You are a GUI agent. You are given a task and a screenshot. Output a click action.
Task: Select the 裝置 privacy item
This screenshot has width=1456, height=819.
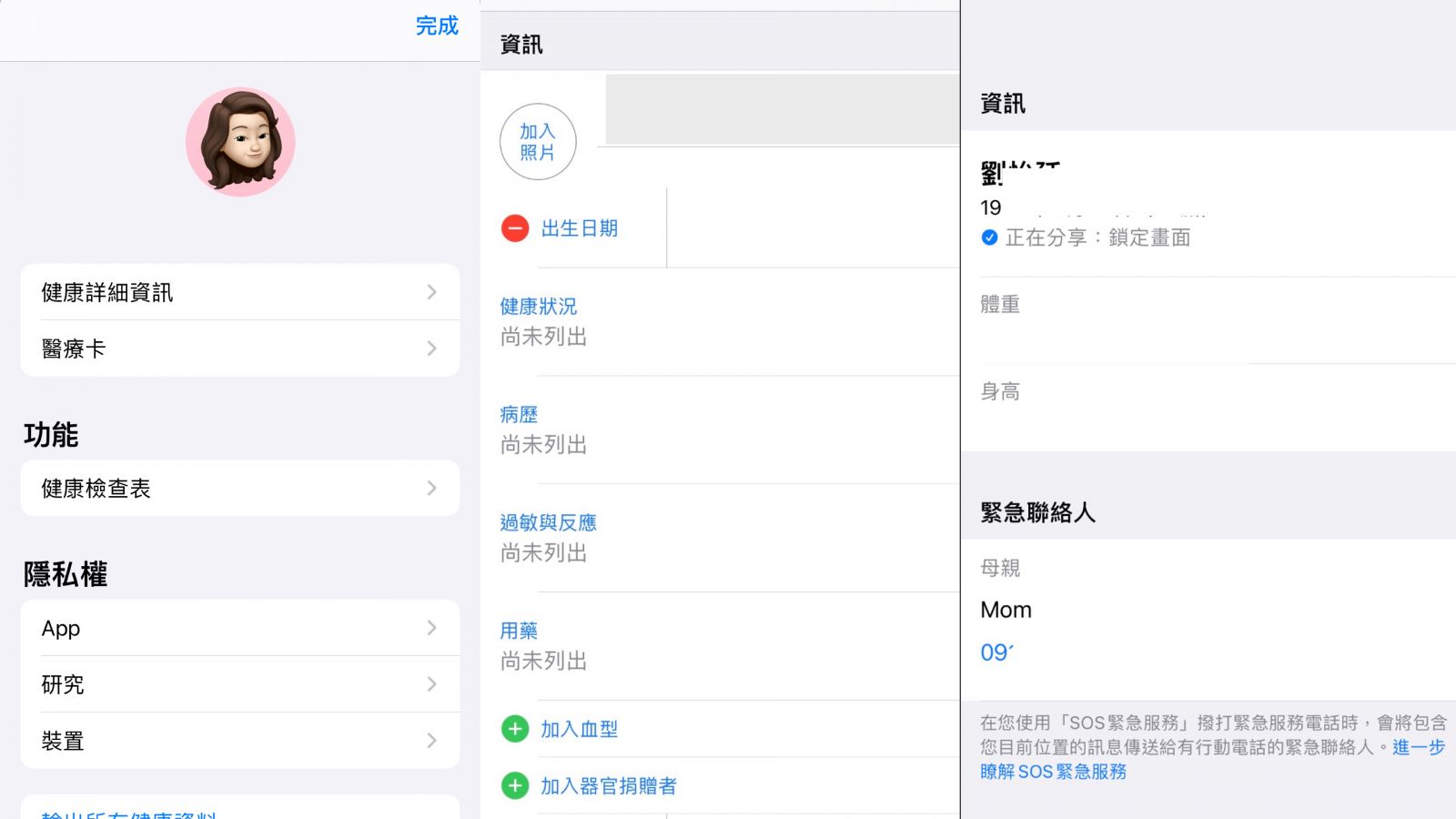click(64, 741)
